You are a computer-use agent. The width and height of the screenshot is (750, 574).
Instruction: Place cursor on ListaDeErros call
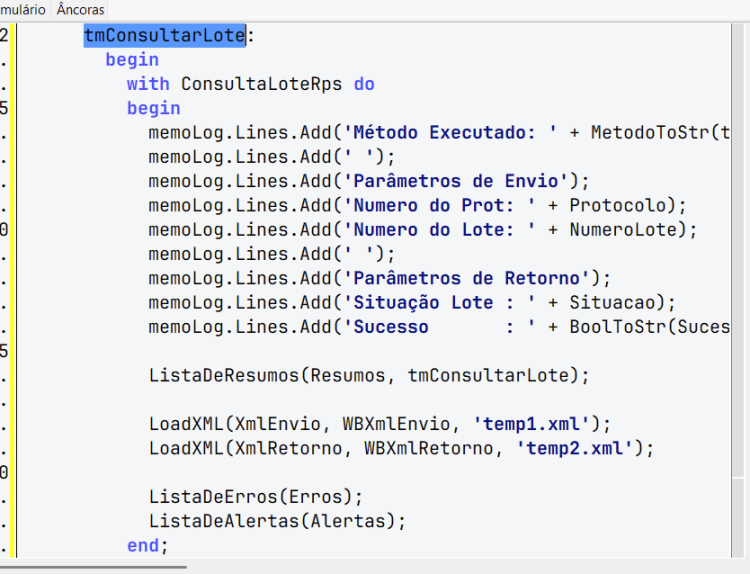[213, 497]
